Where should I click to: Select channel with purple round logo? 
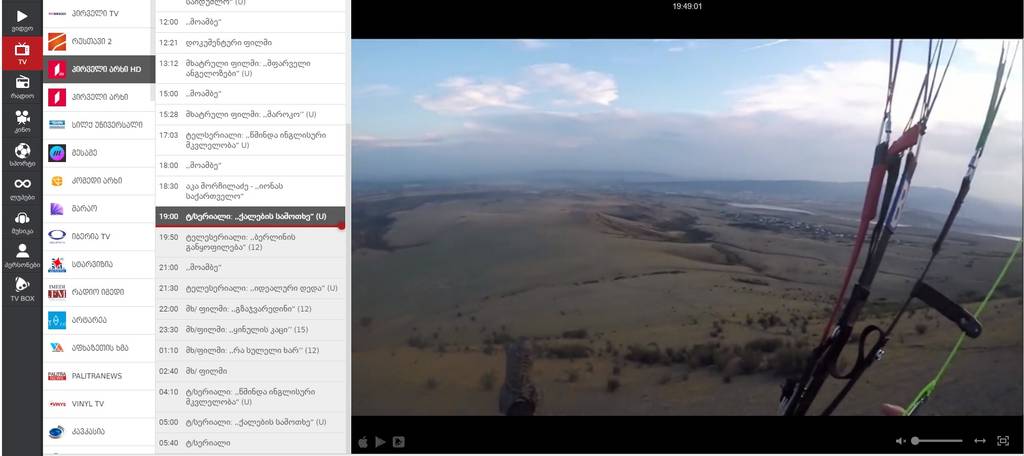point(99,153)
